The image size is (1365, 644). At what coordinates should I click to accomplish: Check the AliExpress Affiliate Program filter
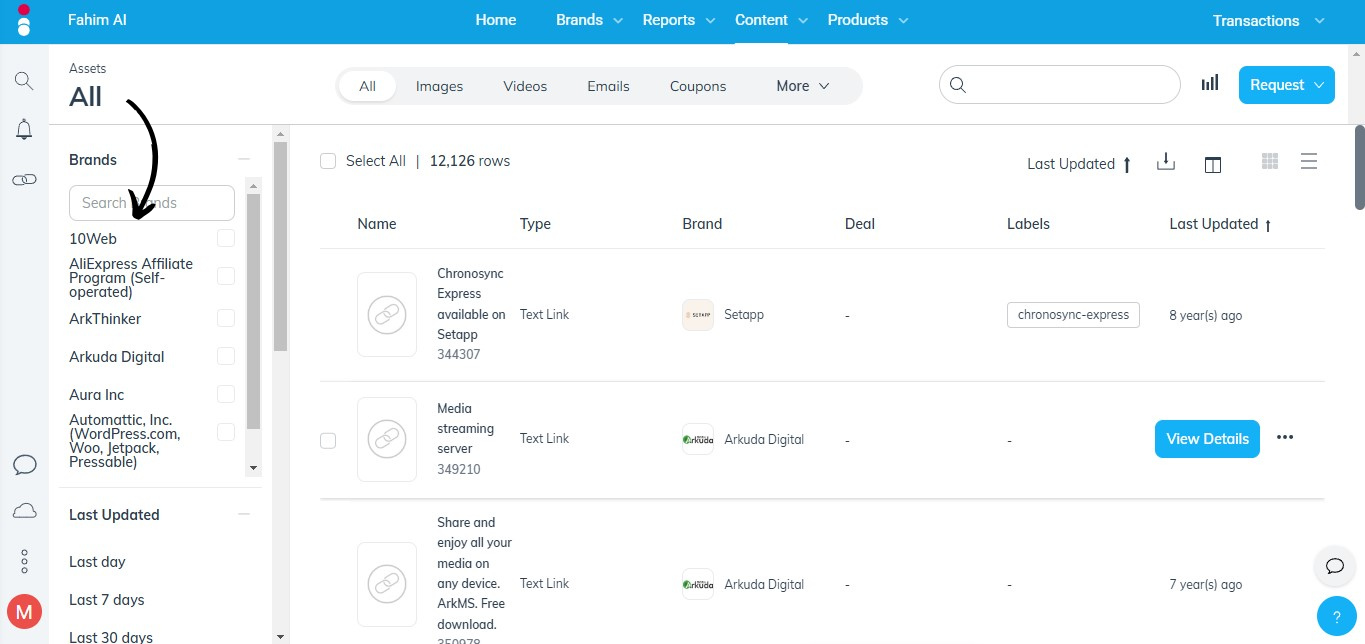coord(226,276)
